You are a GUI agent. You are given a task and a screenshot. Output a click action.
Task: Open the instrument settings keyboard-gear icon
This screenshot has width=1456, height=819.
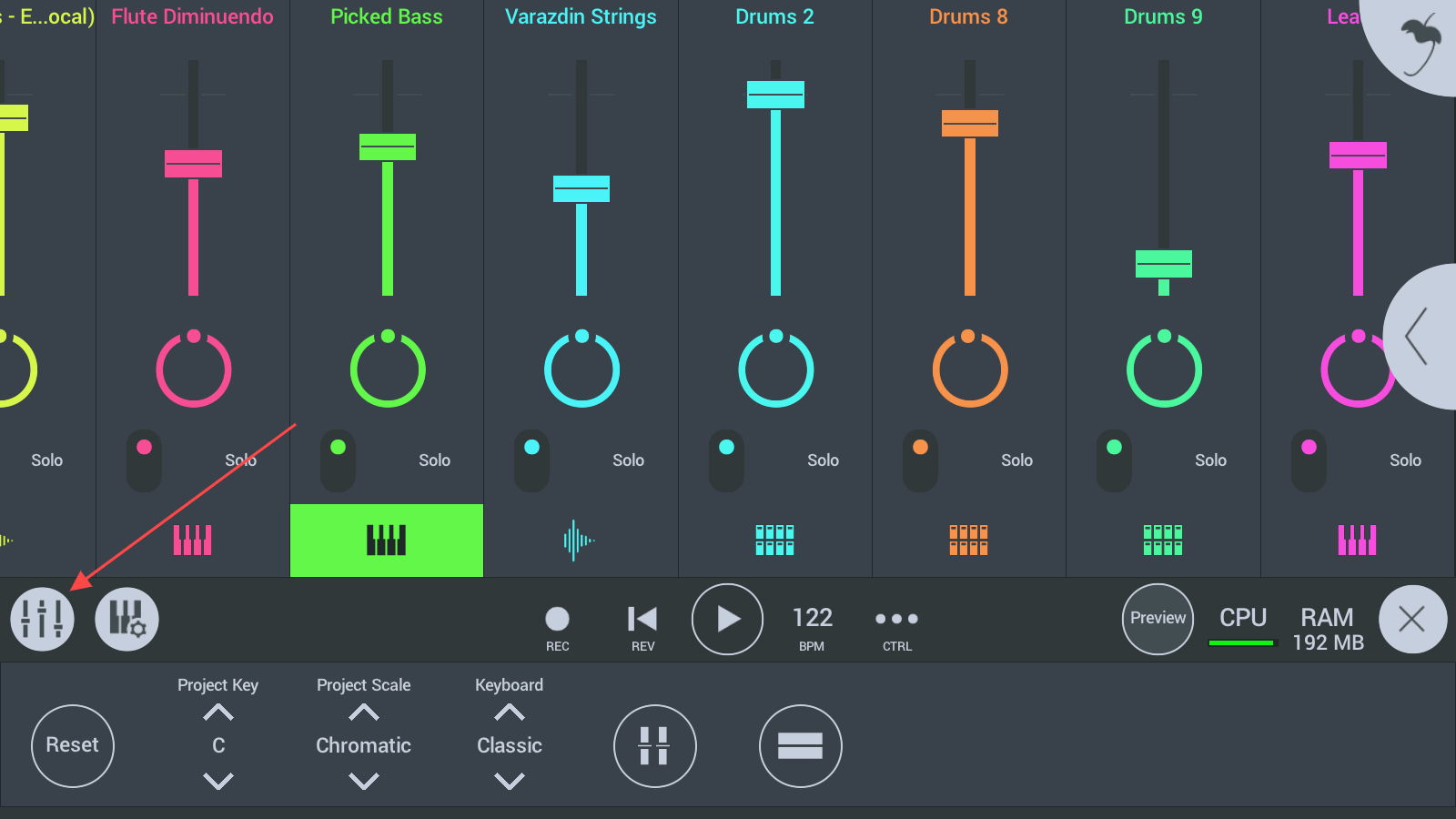(x=126, y=620)
